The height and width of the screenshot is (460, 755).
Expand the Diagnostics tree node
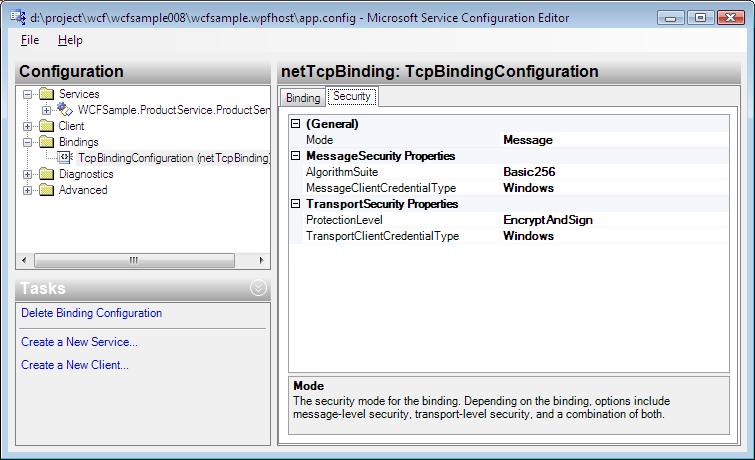pos(28,174)
